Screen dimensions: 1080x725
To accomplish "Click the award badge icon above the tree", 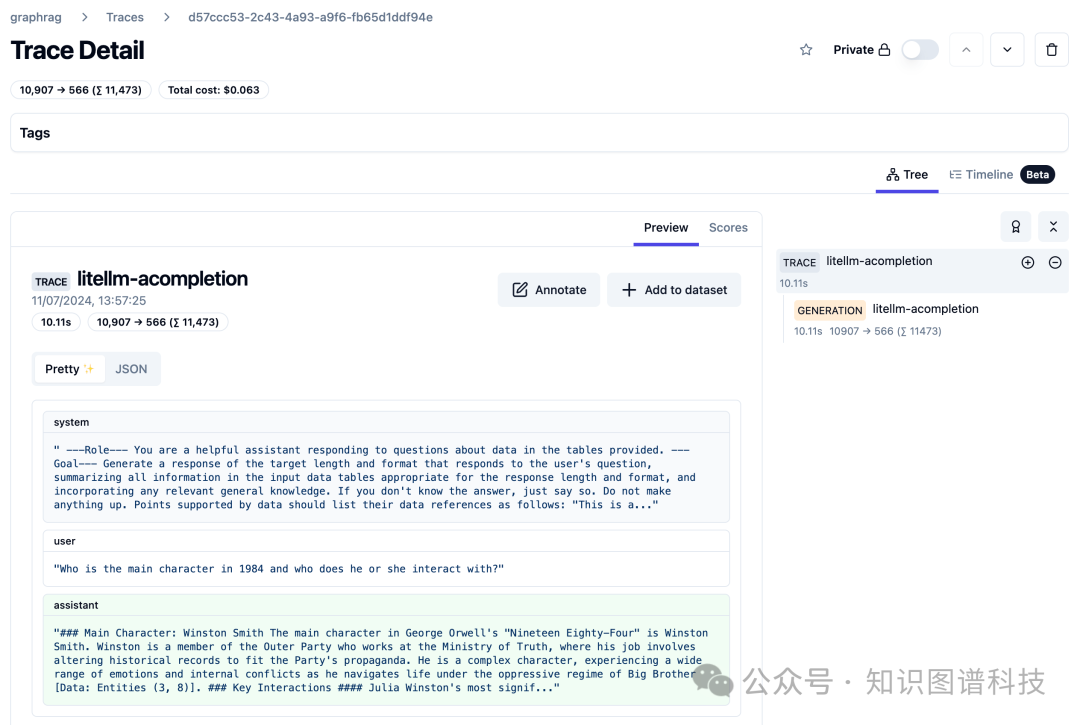I will 1015,227.
